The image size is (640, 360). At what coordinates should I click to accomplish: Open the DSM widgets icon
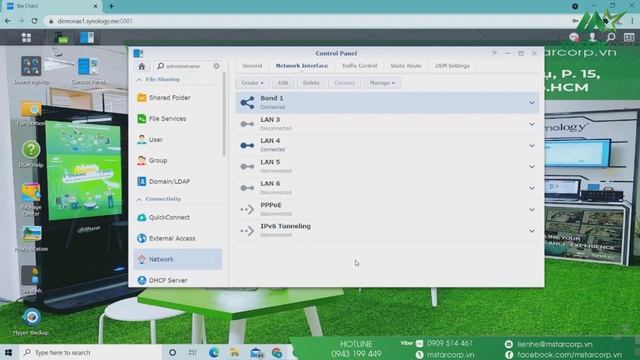pyautogui.click(x=629, y=38)
